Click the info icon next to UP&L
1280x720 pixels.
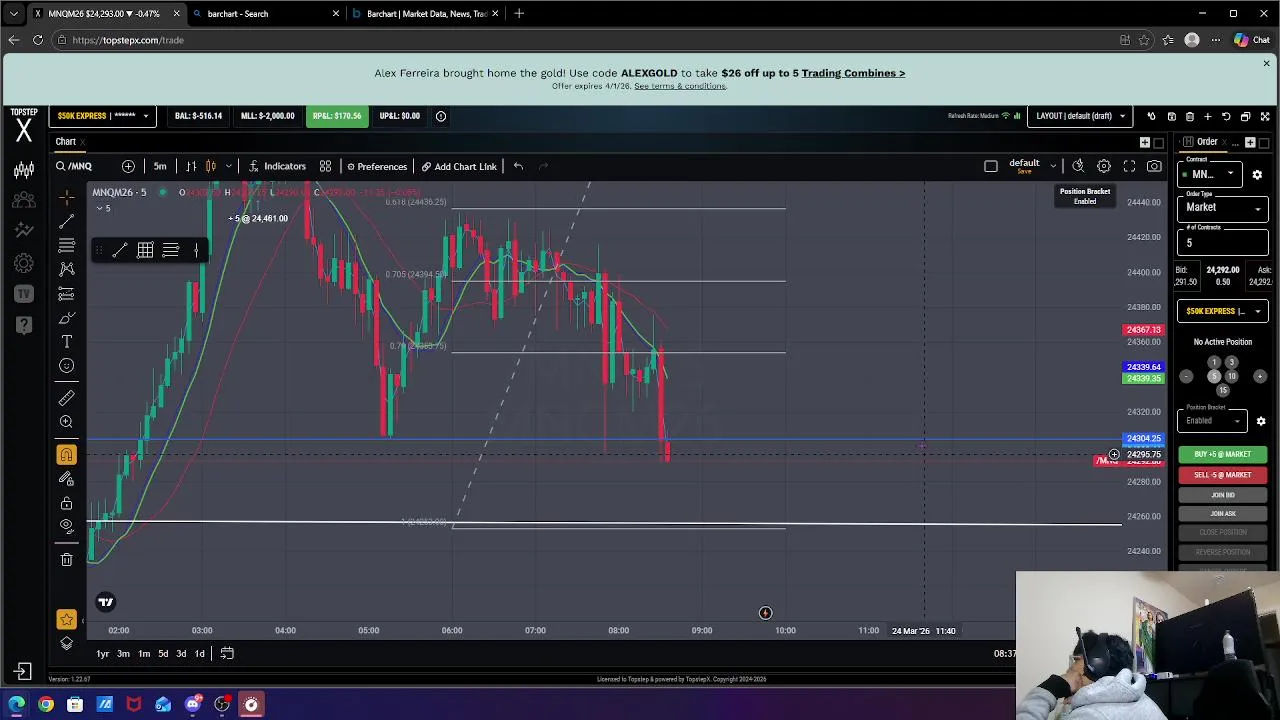tap(440, 116)
